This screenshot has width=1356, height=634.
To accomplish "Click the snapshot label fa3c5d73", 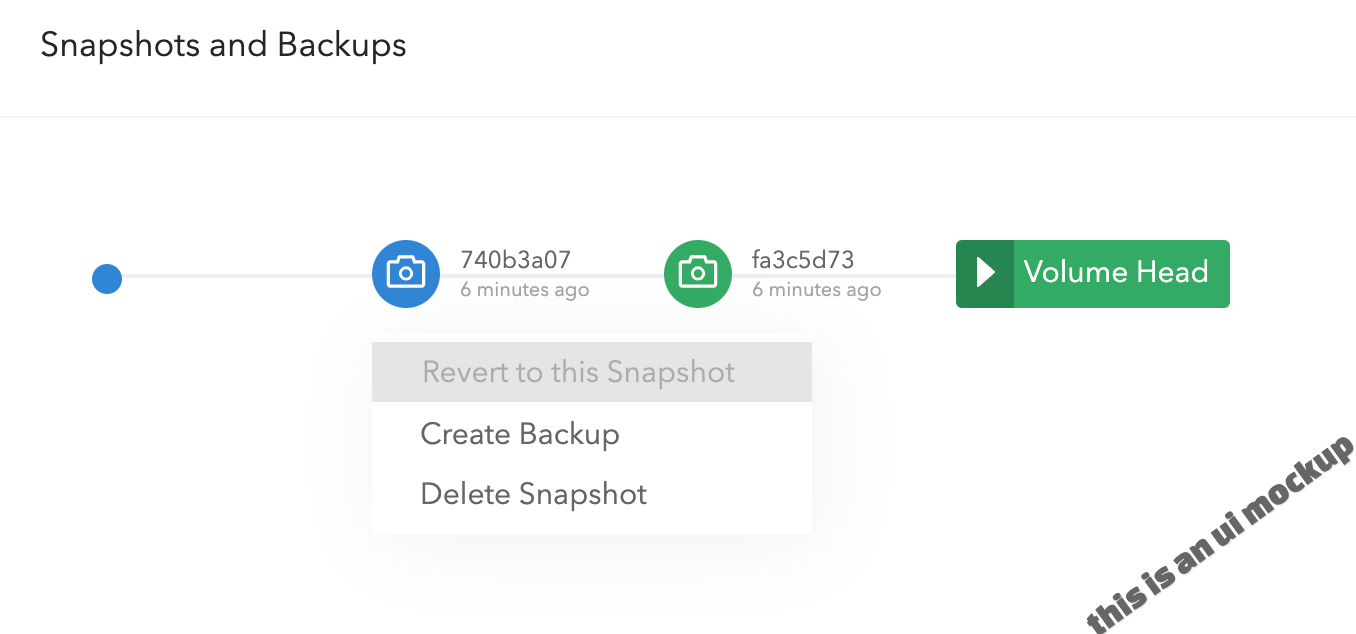I will point(803,260).
